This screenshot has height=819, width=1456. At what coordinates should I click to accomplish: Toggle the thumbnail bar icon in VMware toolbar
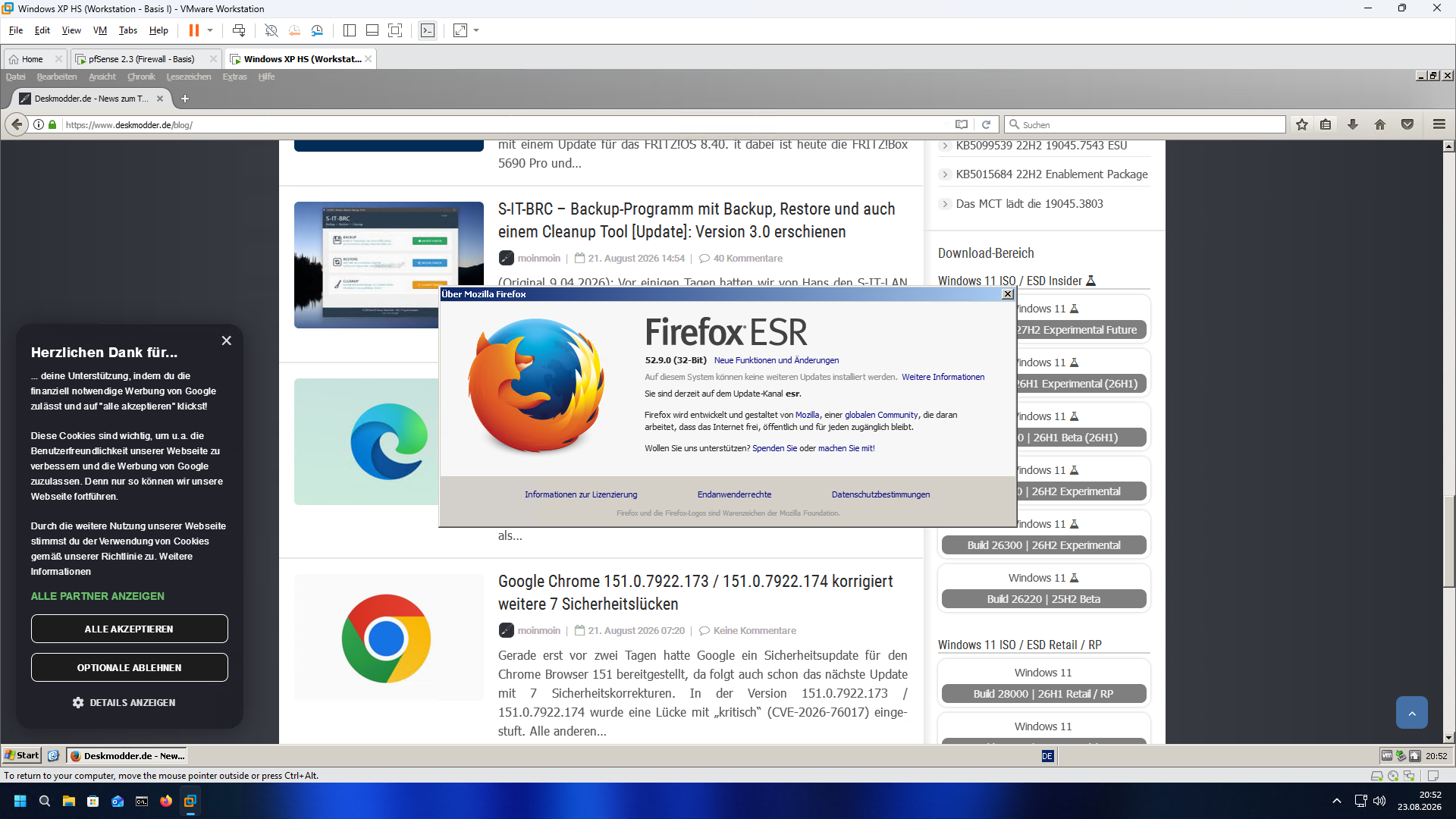coord(372,30)
